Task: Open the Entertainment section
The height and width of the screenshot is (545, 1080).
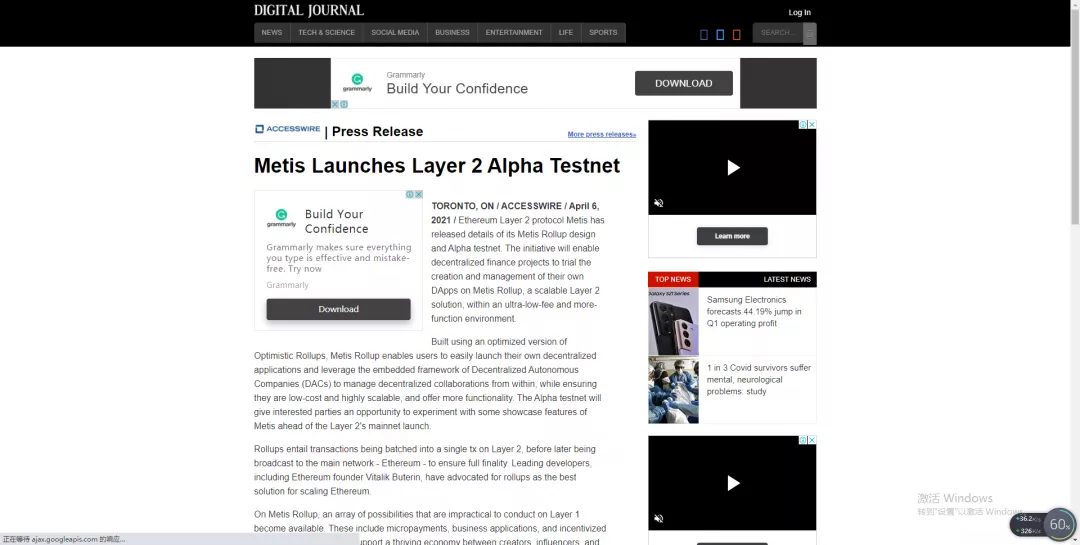Action: (514, 33)
